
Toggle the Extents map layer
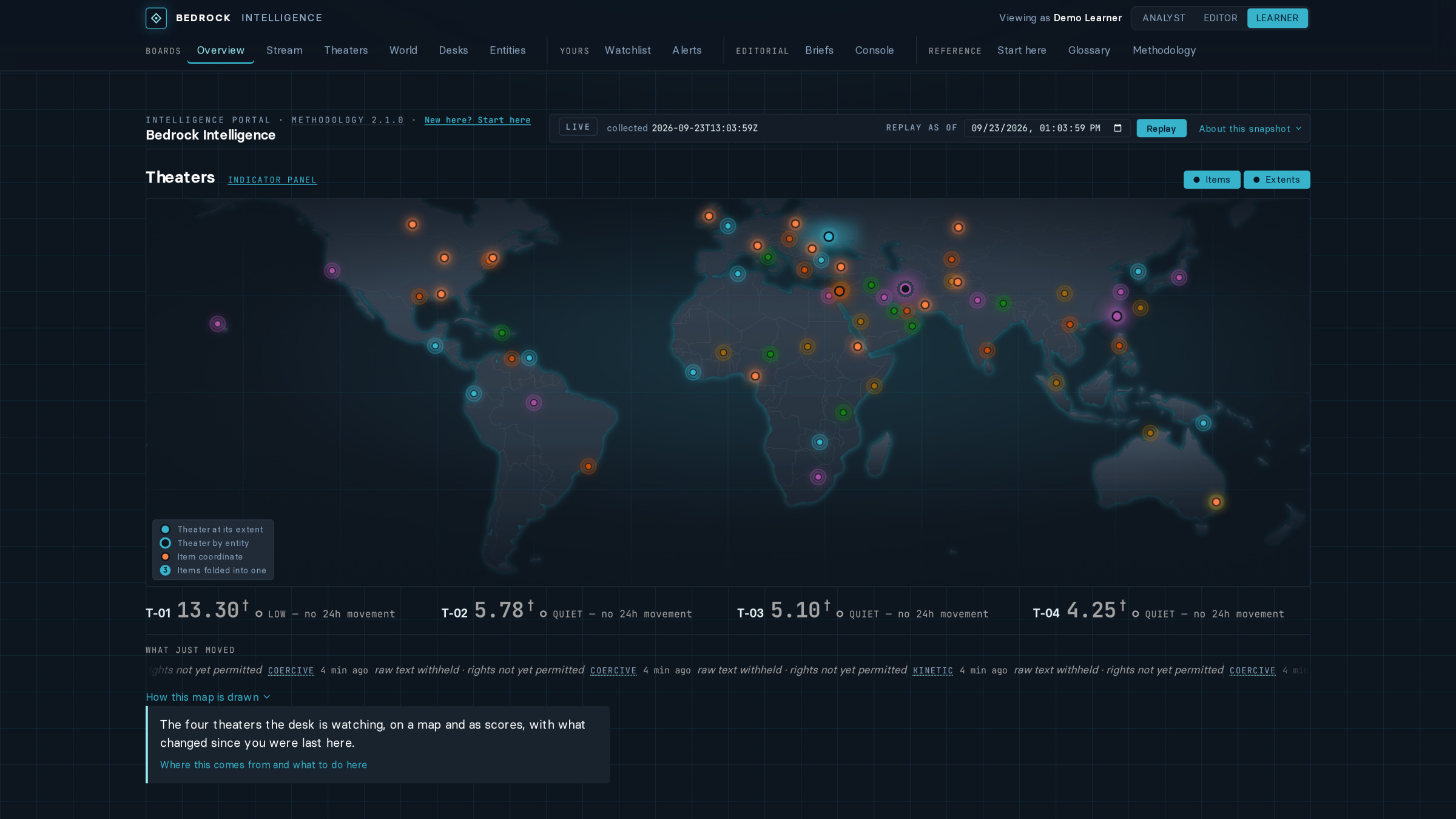[x=1276, y=180]
